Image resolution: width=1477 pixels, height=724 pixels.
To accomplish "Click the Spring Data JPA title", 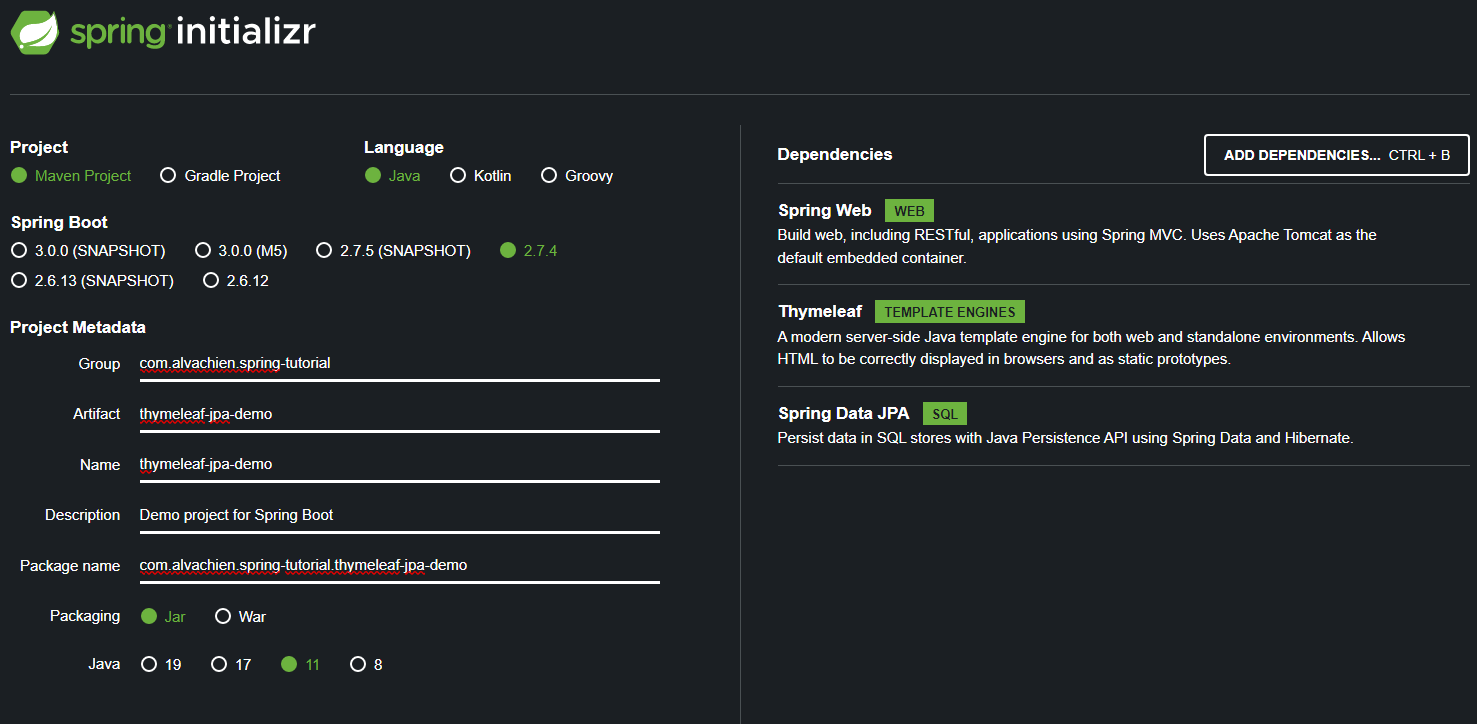I will (845, 413).
